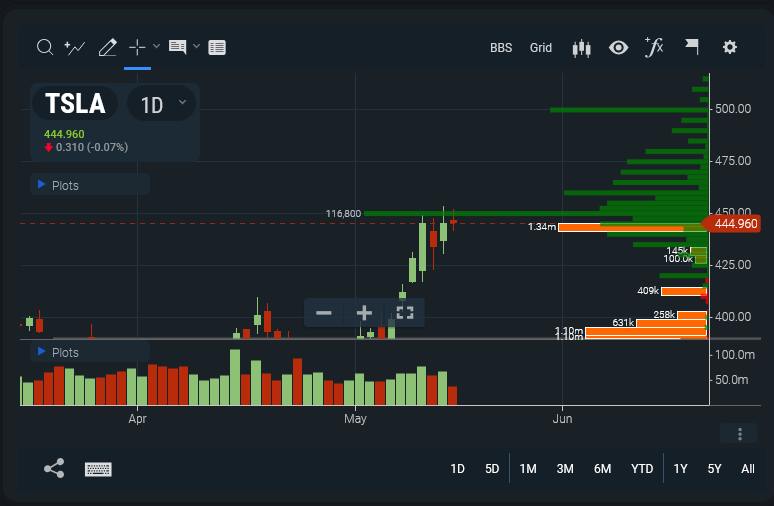
Task: Click the 100.0m volume axis label
Action: pyautogui.click(x=735, y=354)
